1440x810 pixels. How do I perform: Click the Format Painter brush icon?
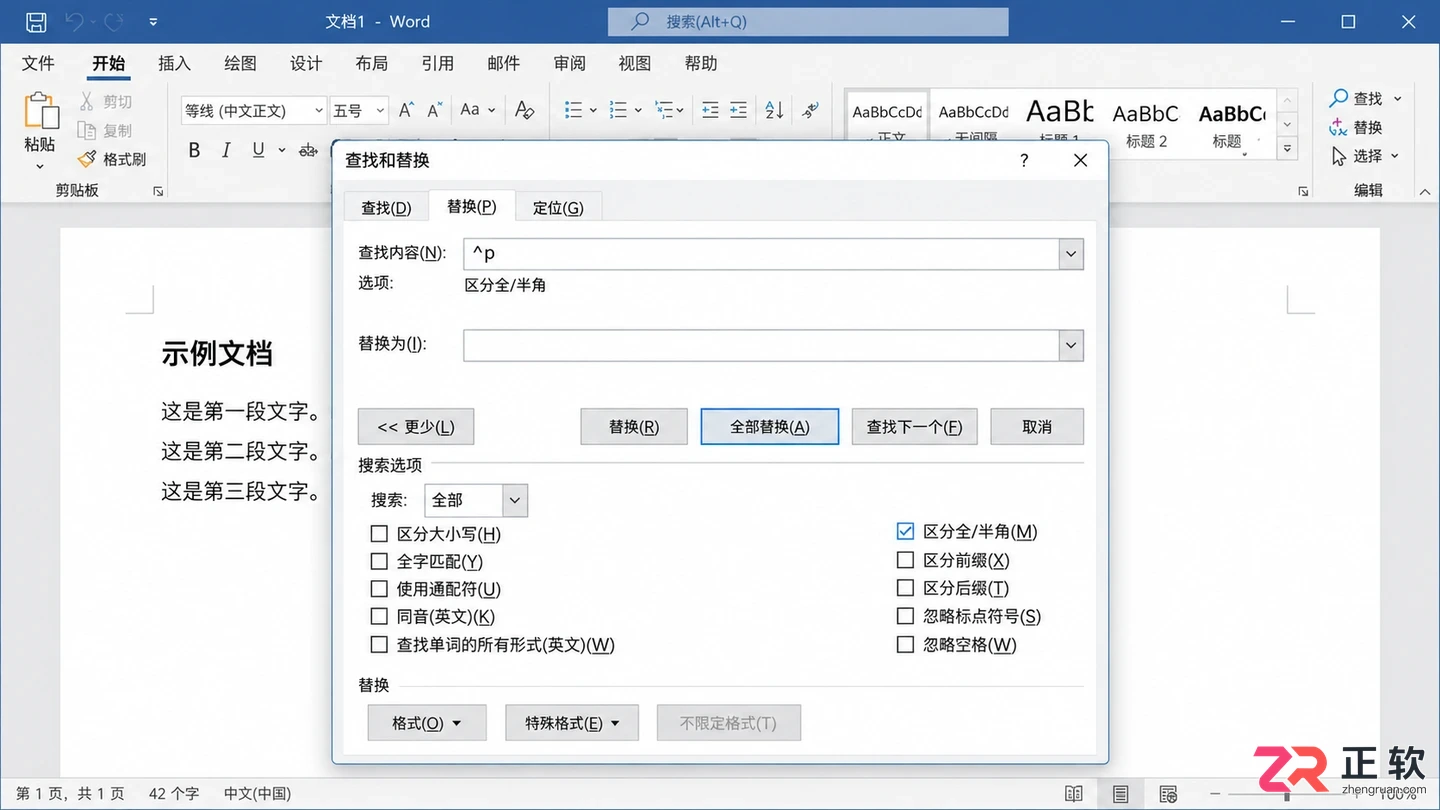pyautogui.click(x=87, y=159)
